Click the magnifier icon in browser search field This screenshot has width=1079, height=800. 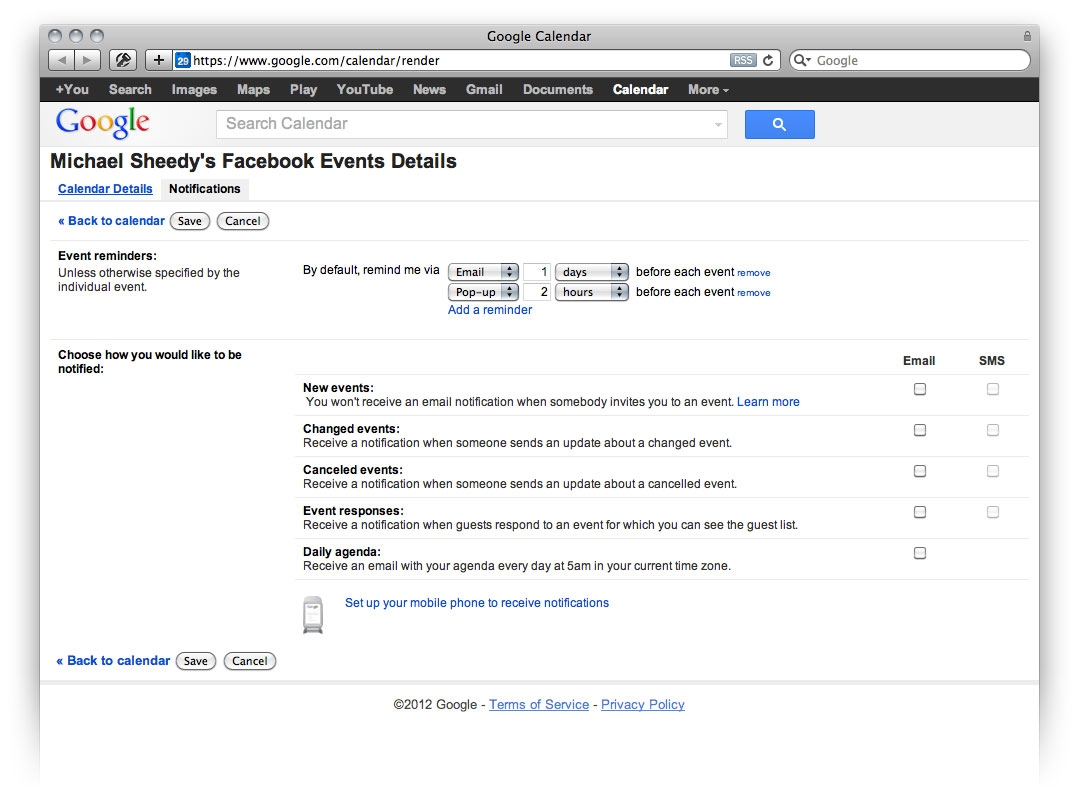click(802, 61)
